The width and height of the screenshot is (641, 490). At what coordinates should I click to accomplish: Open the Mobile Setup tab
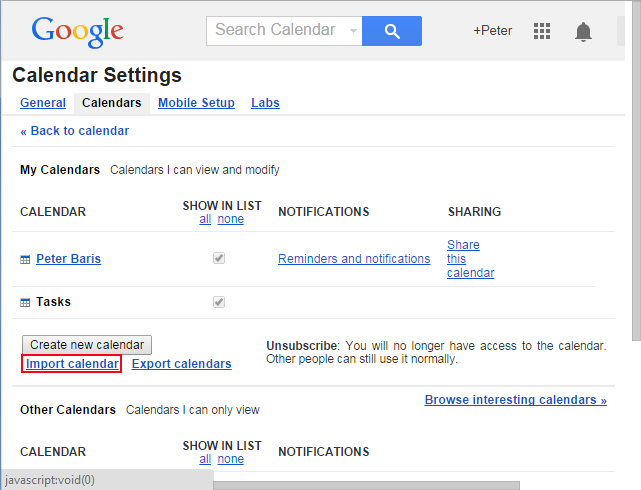tap(196, 103)
